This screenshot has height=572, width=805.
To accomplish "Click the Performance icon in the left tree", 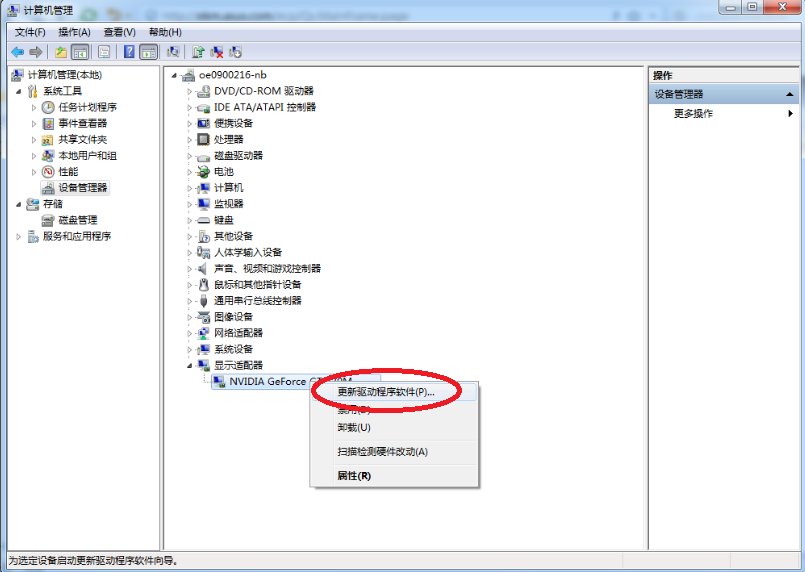I will (x=48, y=171).
